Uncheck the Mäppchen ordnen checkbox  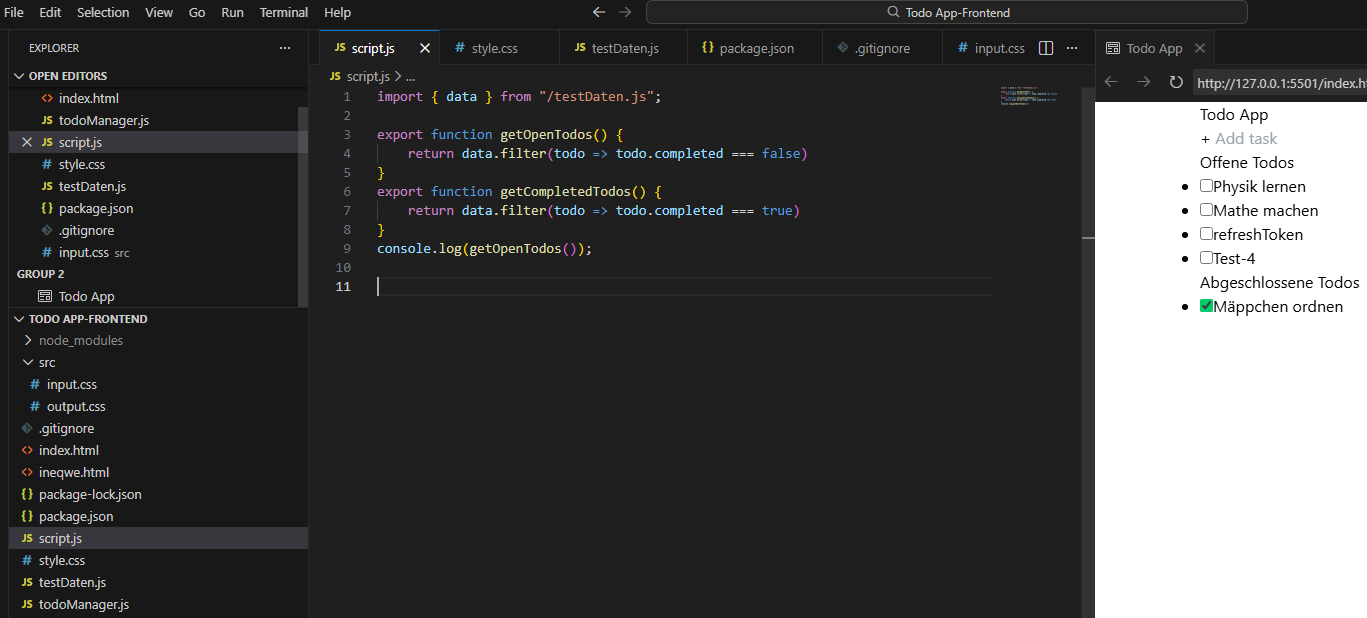coord(1206,306)
